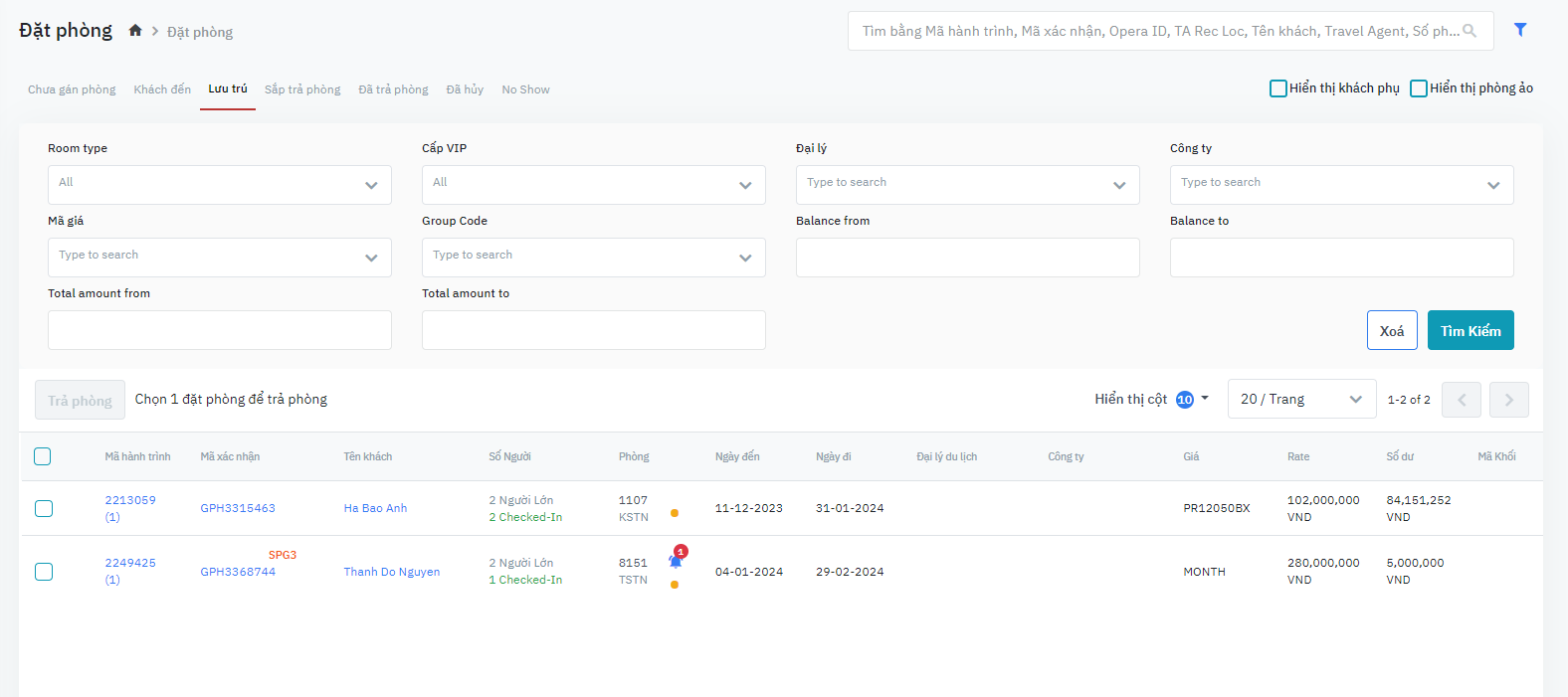The image size is (1568, 697).
Task: Click the Balance from input field
Action: [967, 258]
